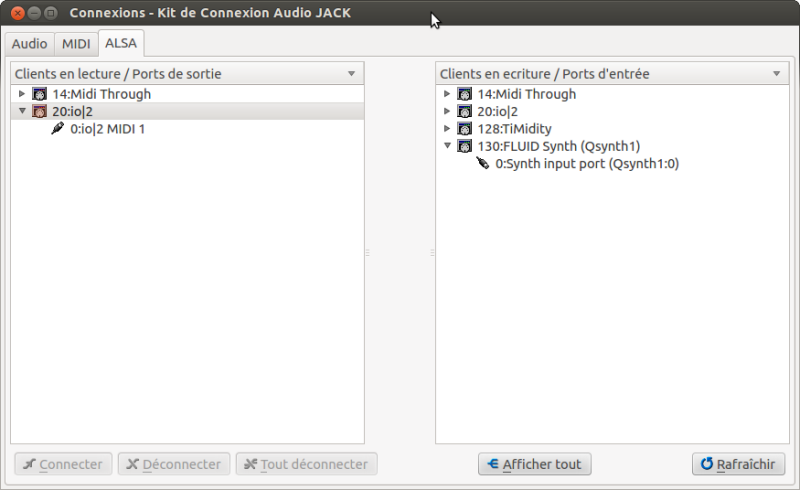Minimize the Connexions window
The image size is (800, 490).
click(34, 13)
